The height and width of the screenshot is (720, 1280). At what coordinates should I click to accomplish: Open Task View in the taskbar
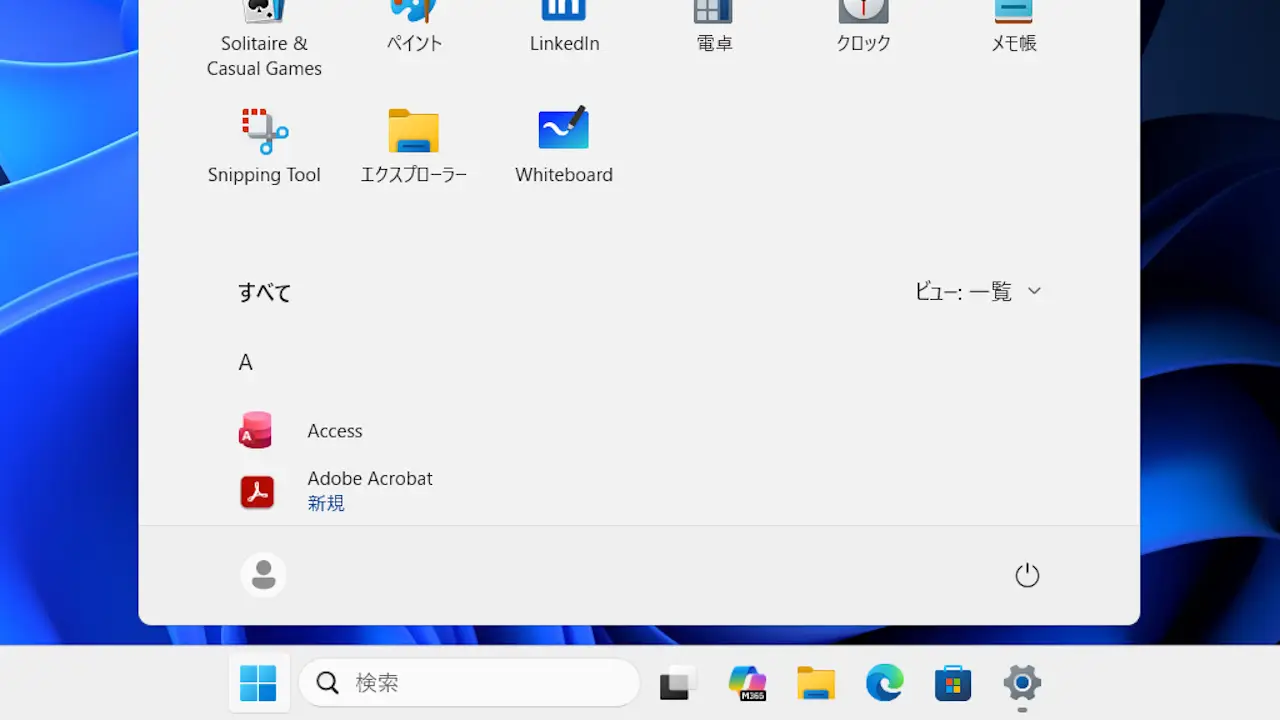pos(678,683)
